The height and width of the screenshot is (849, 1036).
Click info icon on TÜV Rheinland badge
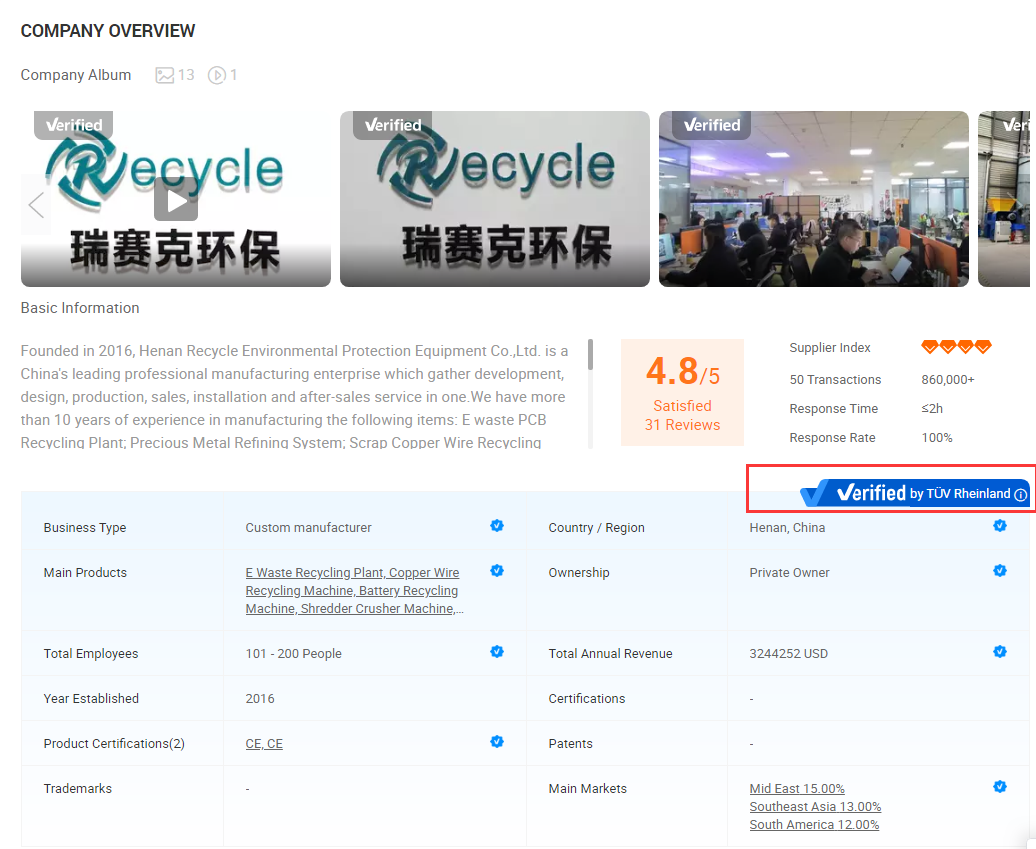[x=1020, y=495]
